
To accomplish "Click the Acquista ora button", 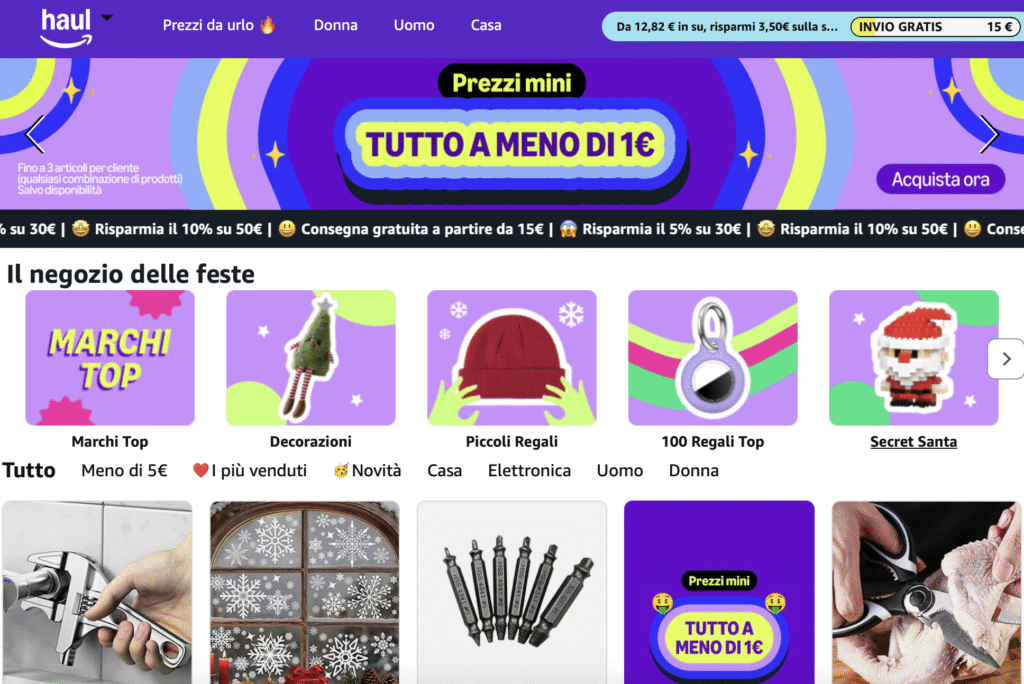I will click(x=940, y=179).
